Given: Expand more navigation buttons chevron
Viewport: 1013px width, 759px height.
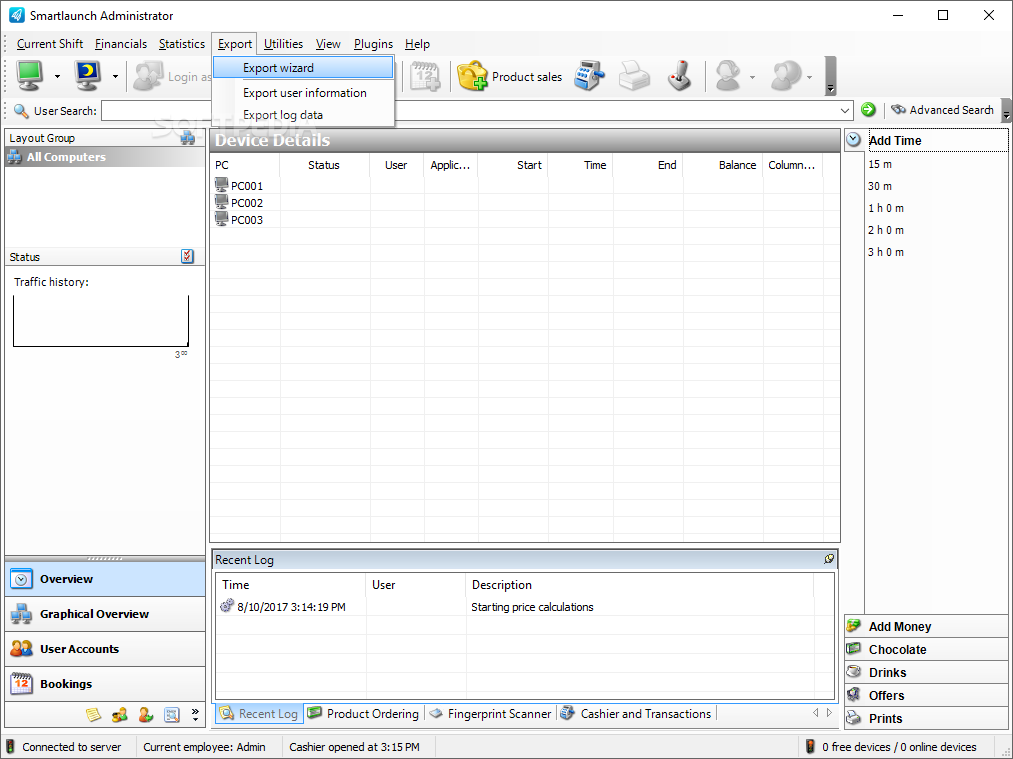Looking at the screenshot, I should 195,714.
